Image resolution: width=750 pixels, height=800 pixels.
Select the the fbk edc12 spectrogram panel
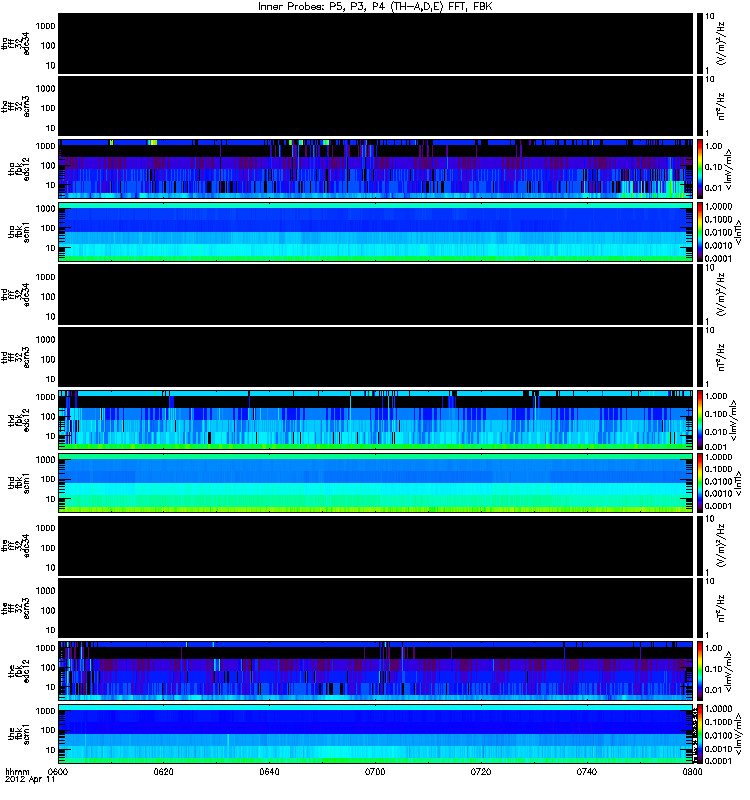coord(375,671)
